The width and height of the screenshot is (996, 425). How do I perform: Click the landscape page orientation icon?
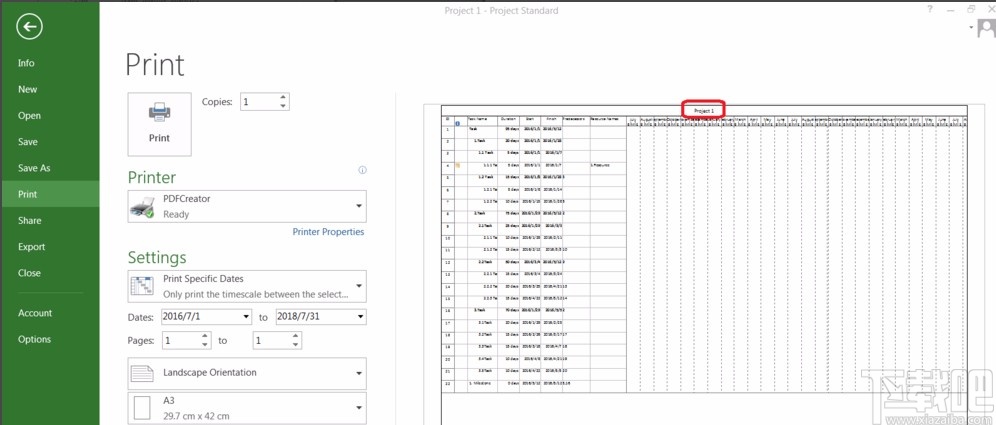142,374
